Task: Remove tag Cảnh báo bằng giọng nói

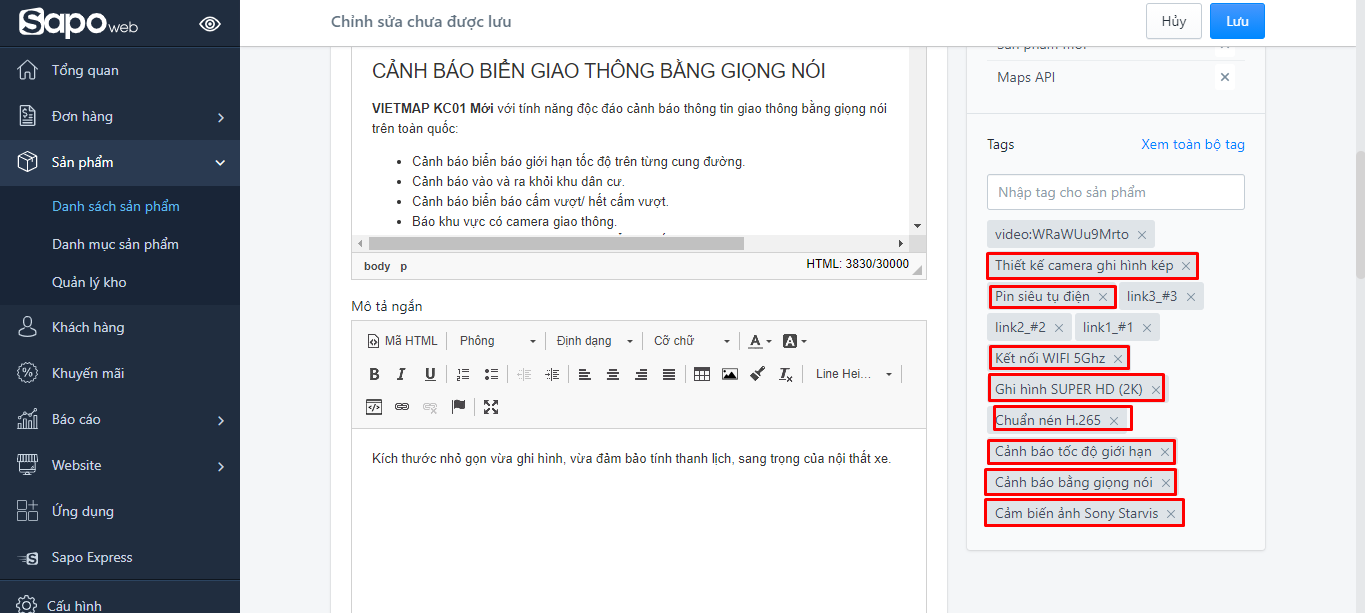Action: click(1166, 483)
